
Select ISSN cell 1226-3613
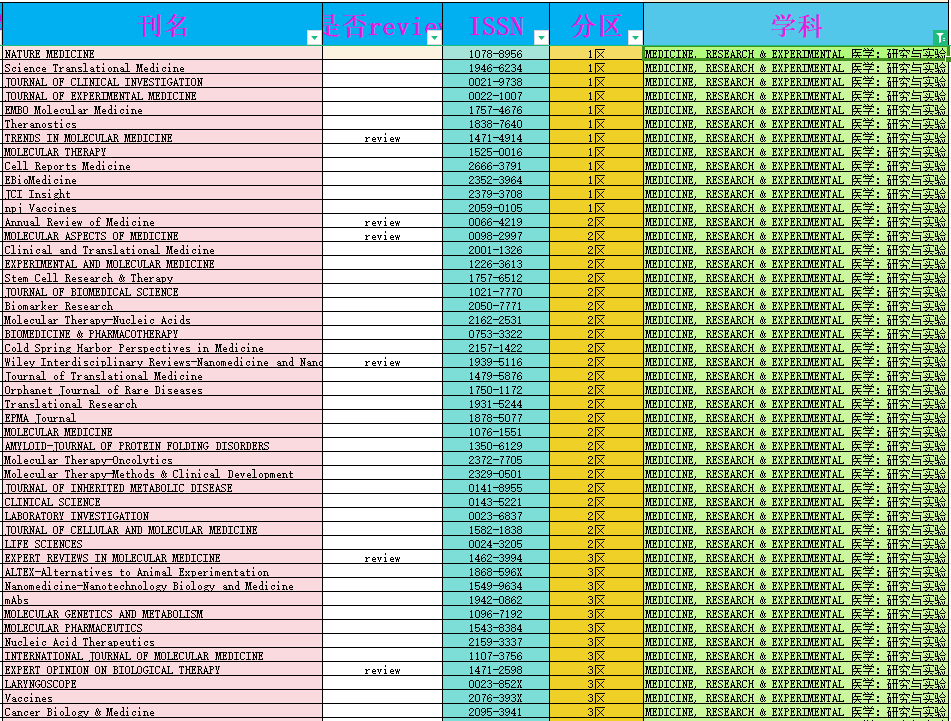click(496, 264)
